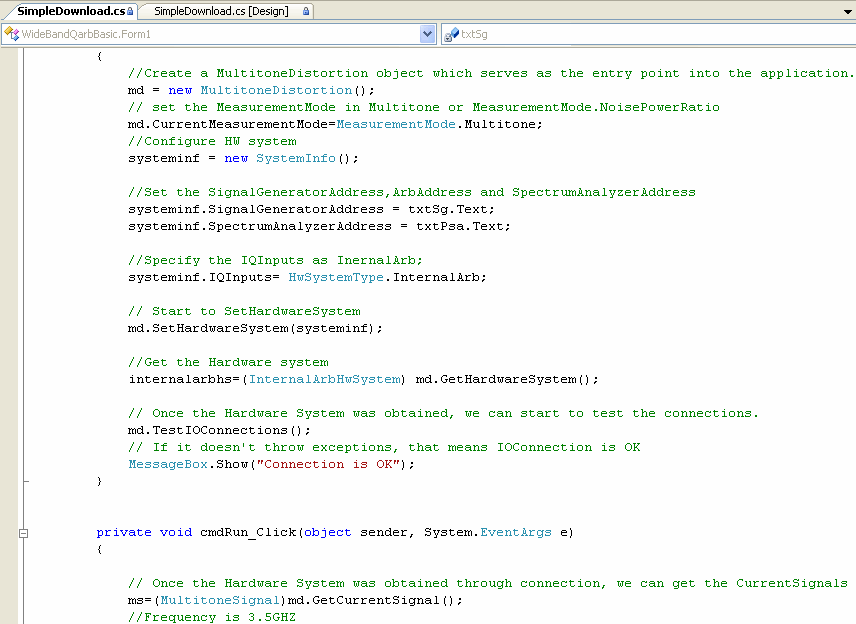The image size is (856, 624).
Task: Collapse the cmdRun_Click method region
Action: (x=22, y=532)
